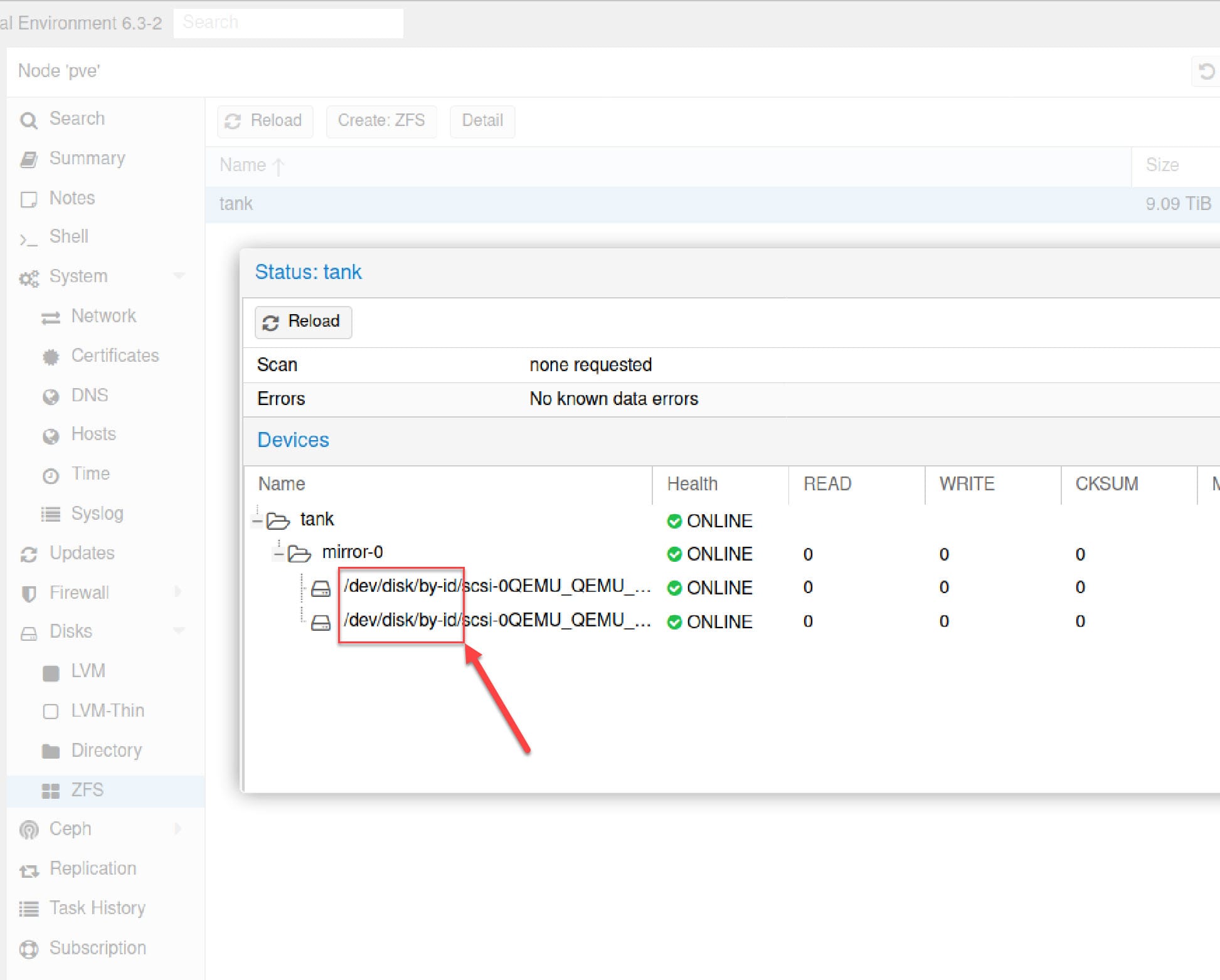1220x980 pixels.
Task: Click the Subscription lifebuoy icon
Action: (x=29, y=949)
